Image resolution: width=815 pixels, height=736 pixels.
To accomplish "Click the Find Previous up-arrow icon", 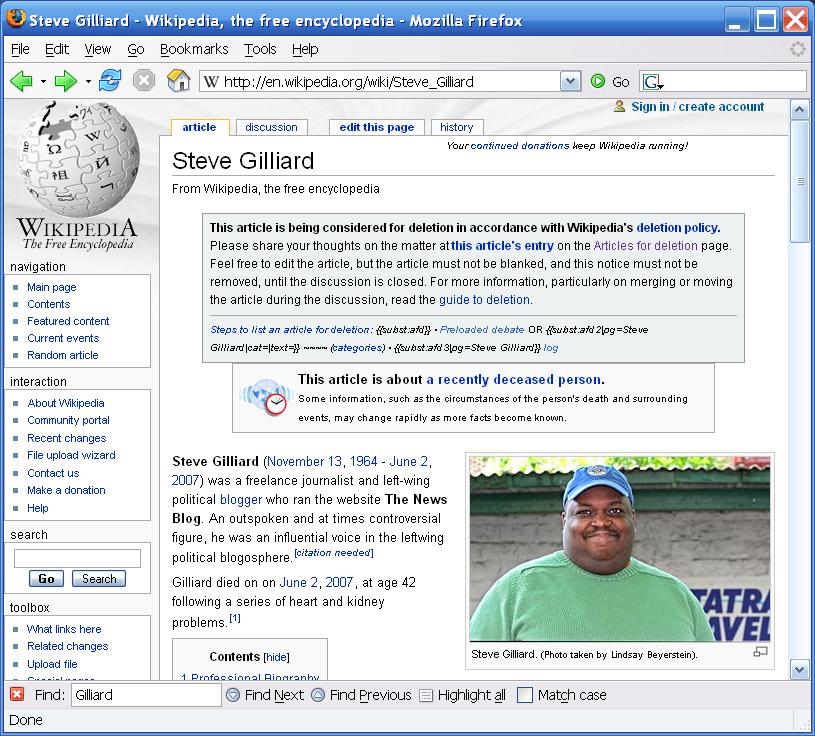I will tap(318, 695).
